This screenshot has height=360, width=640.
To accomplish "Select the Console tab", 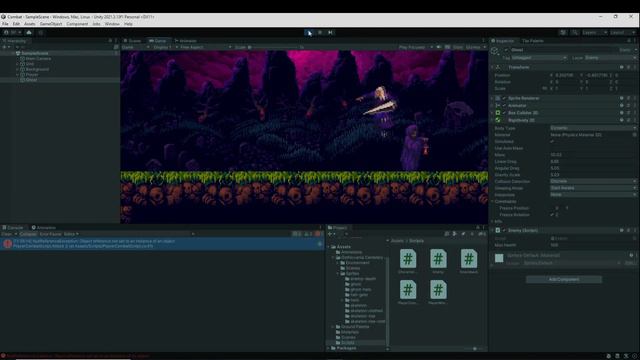I will (13, 228).
